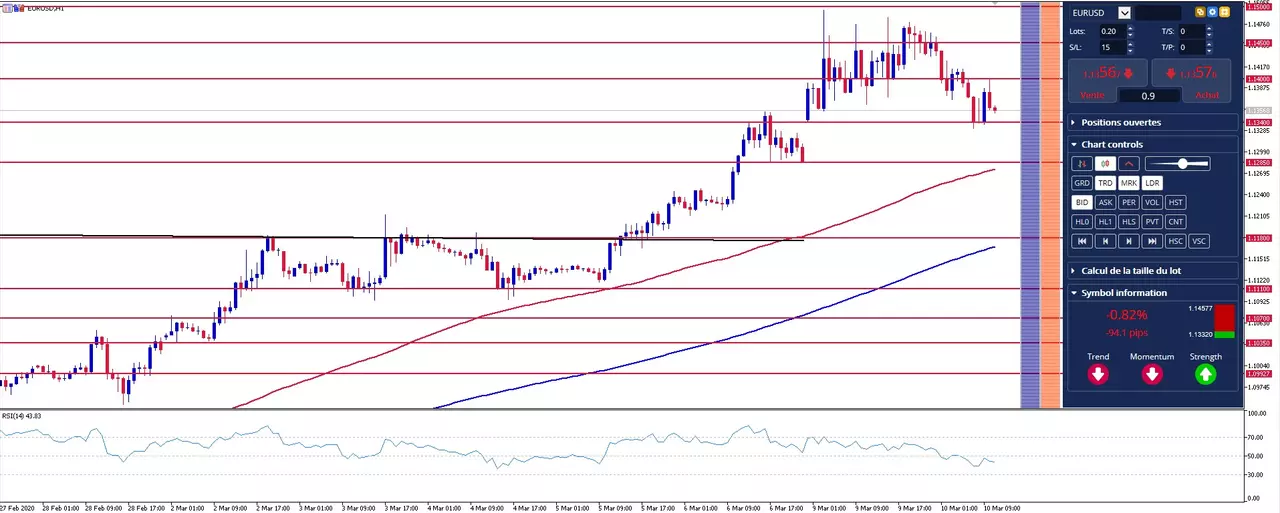This screenshot has height=513, width=1280.
Task: Toggle the TRD button
Action: pos(1105,183)
